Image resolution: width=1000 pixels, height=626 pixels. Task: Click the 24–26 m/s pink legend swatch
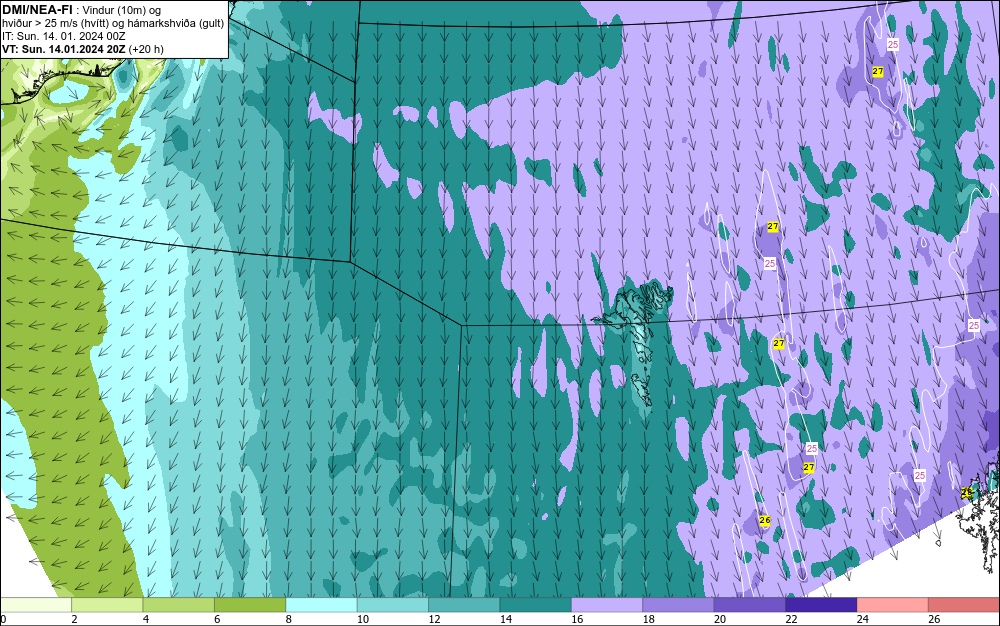click(x=893, y=605)
